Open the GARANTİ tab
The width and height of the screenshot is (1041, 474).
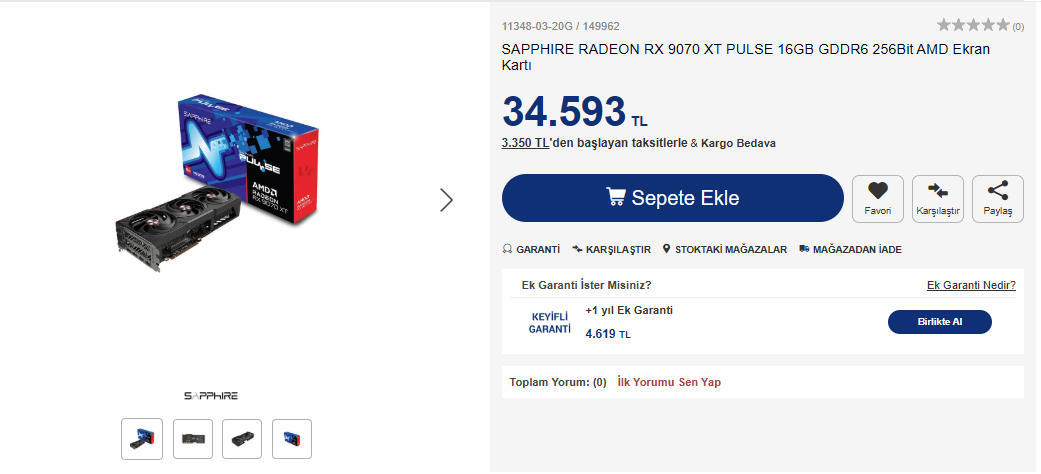(x=531, y=249)
